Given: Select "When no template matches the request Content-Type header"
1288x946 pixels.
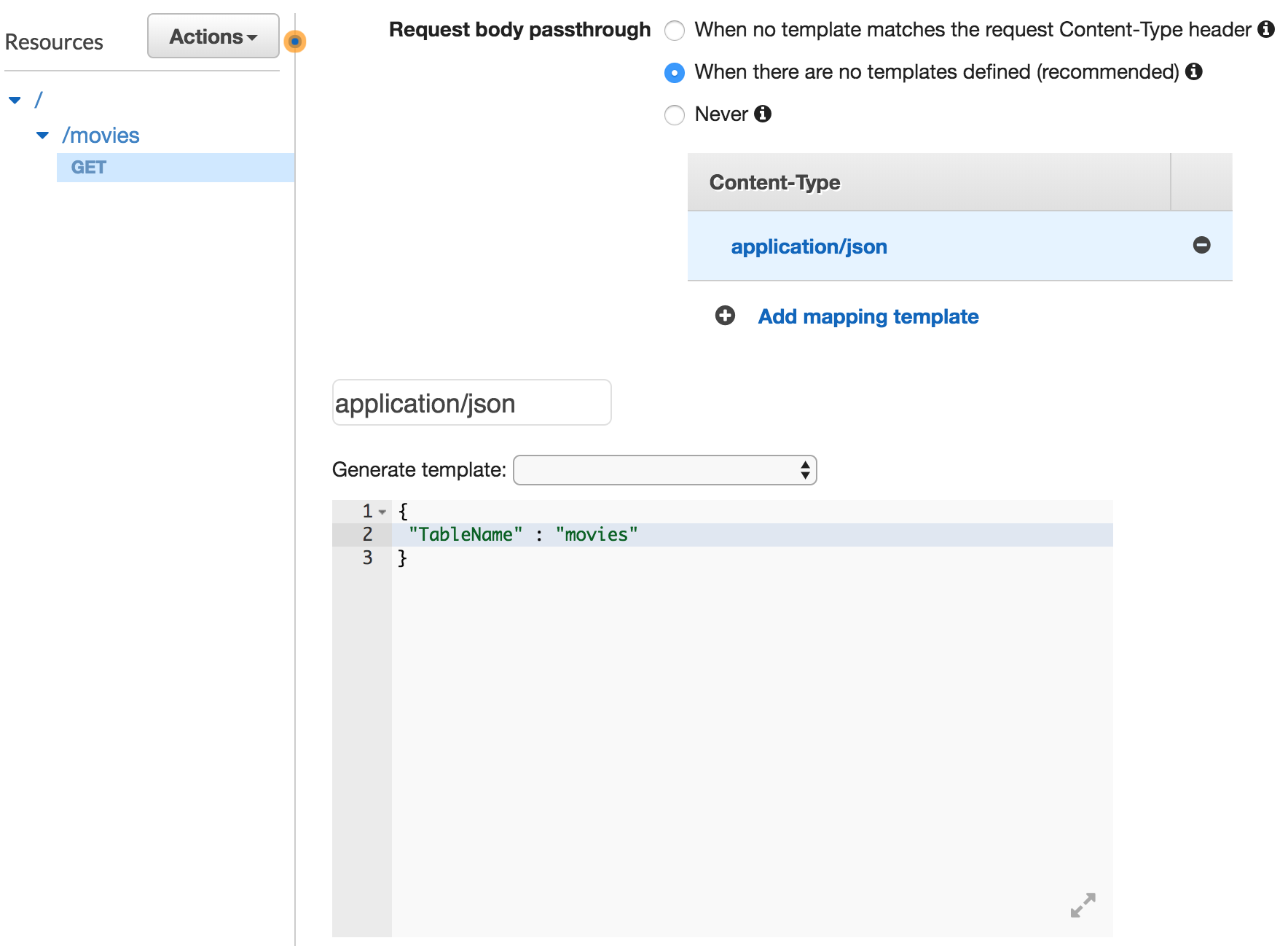Looking at the screenshot, I should pyautogui.click(x=675, y=31).
